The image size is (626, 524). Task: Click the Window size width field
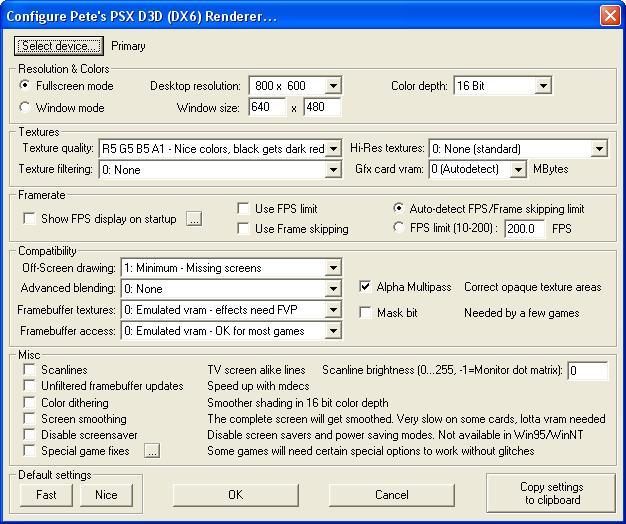(267, 107)
